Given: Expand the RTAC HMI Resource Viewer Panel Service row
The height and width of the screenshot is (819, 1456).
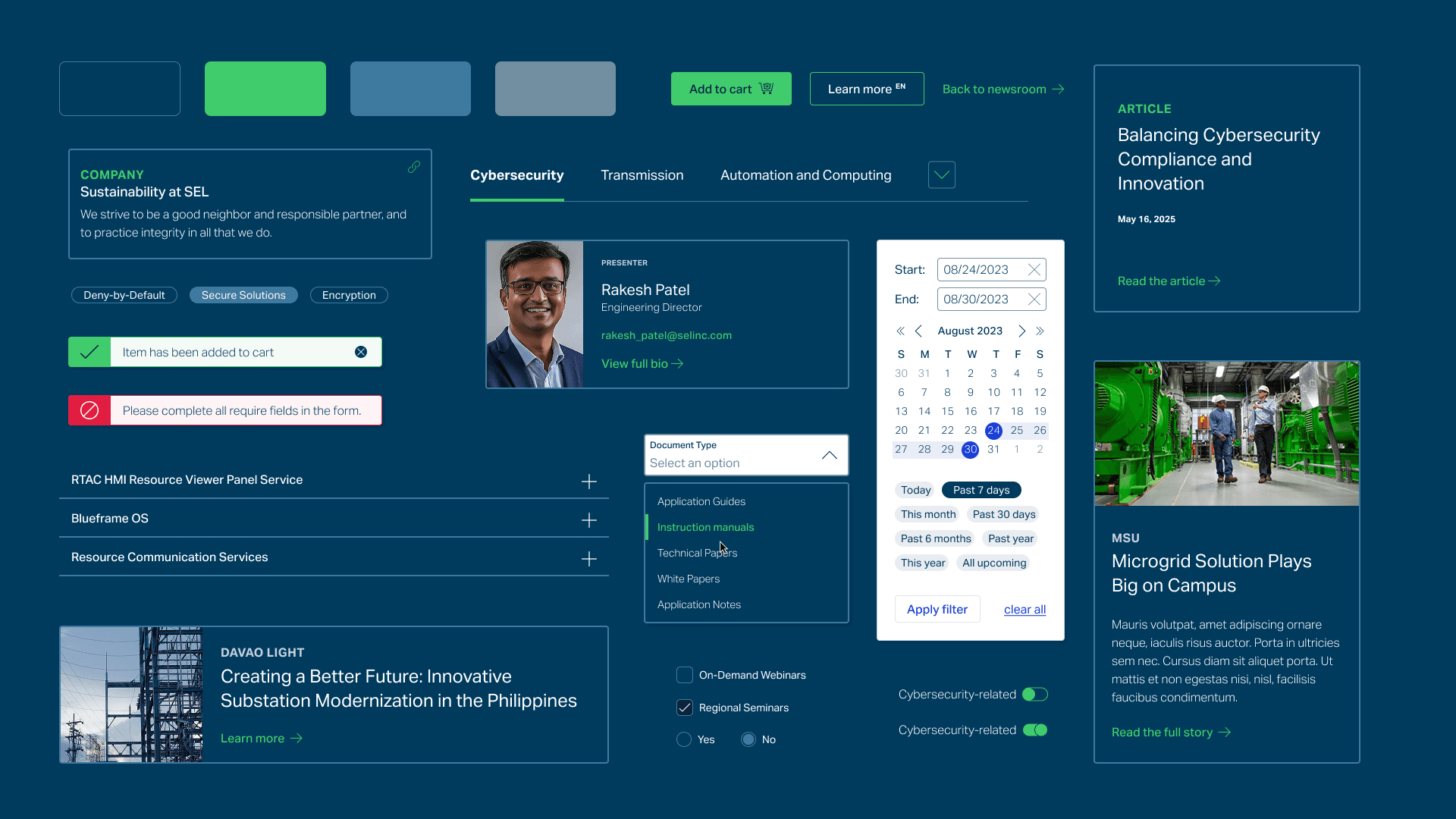Looking at the screenshot, I should pyautogui.click(x=589, y=481).
